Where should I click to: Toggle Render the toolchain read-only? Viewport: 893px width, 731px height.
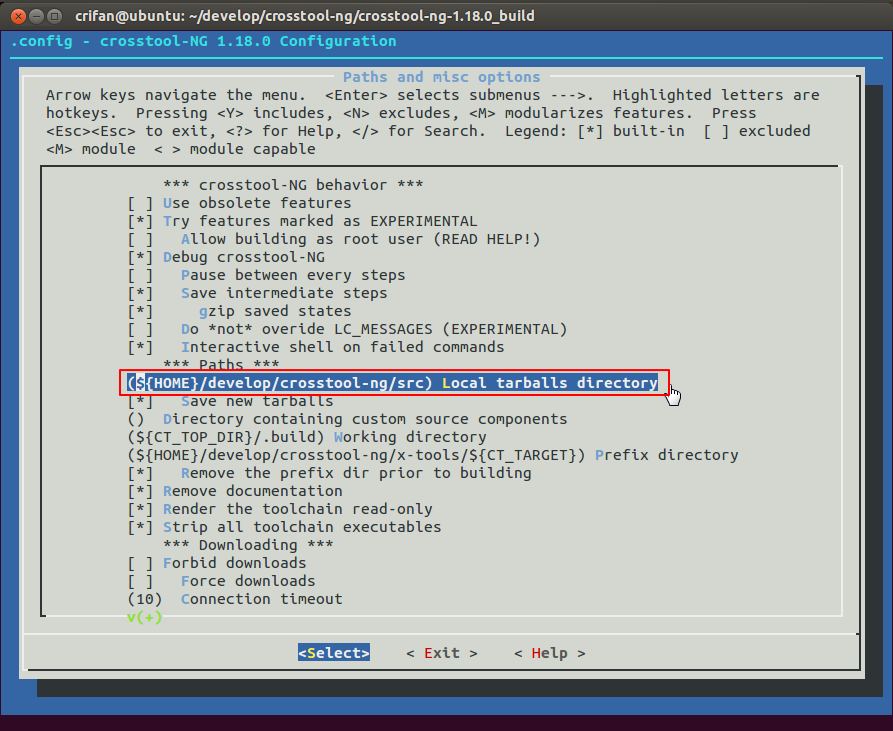click(280, 509)
